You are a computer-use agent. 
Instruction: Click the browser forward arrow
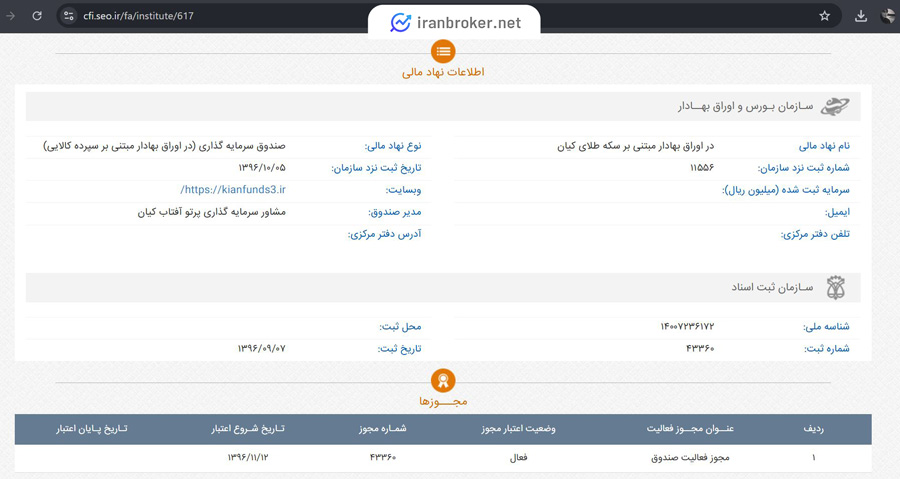[10, 16]
